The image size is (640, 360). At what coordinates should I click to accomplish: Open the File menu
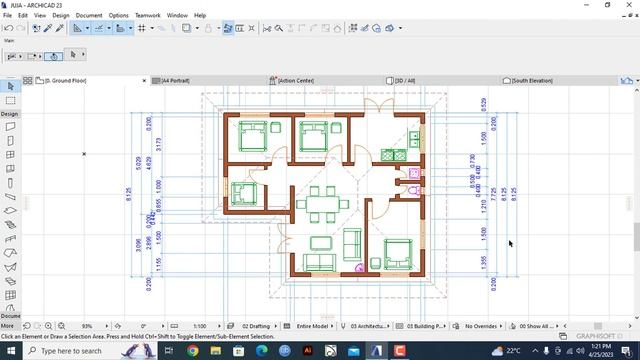click(7, 15)
